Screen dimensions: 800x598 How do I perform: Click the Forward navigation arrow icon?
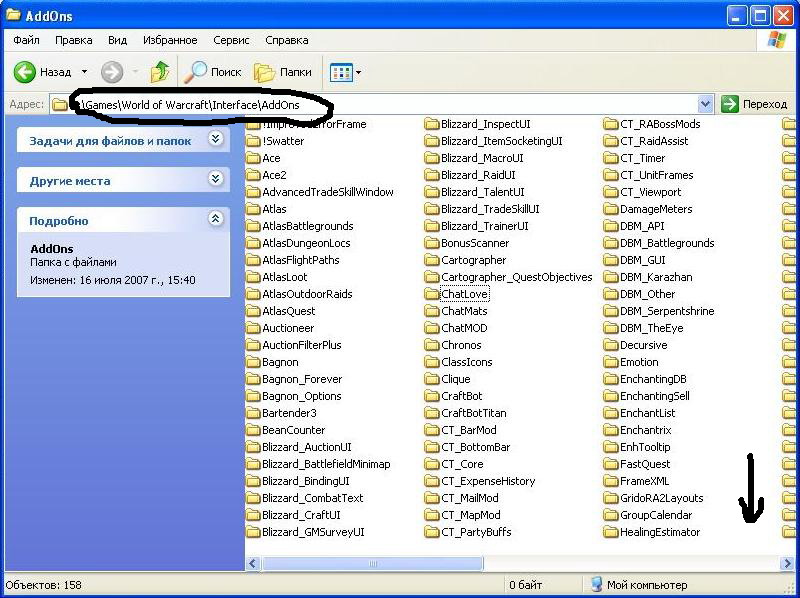tap(112, 72)
